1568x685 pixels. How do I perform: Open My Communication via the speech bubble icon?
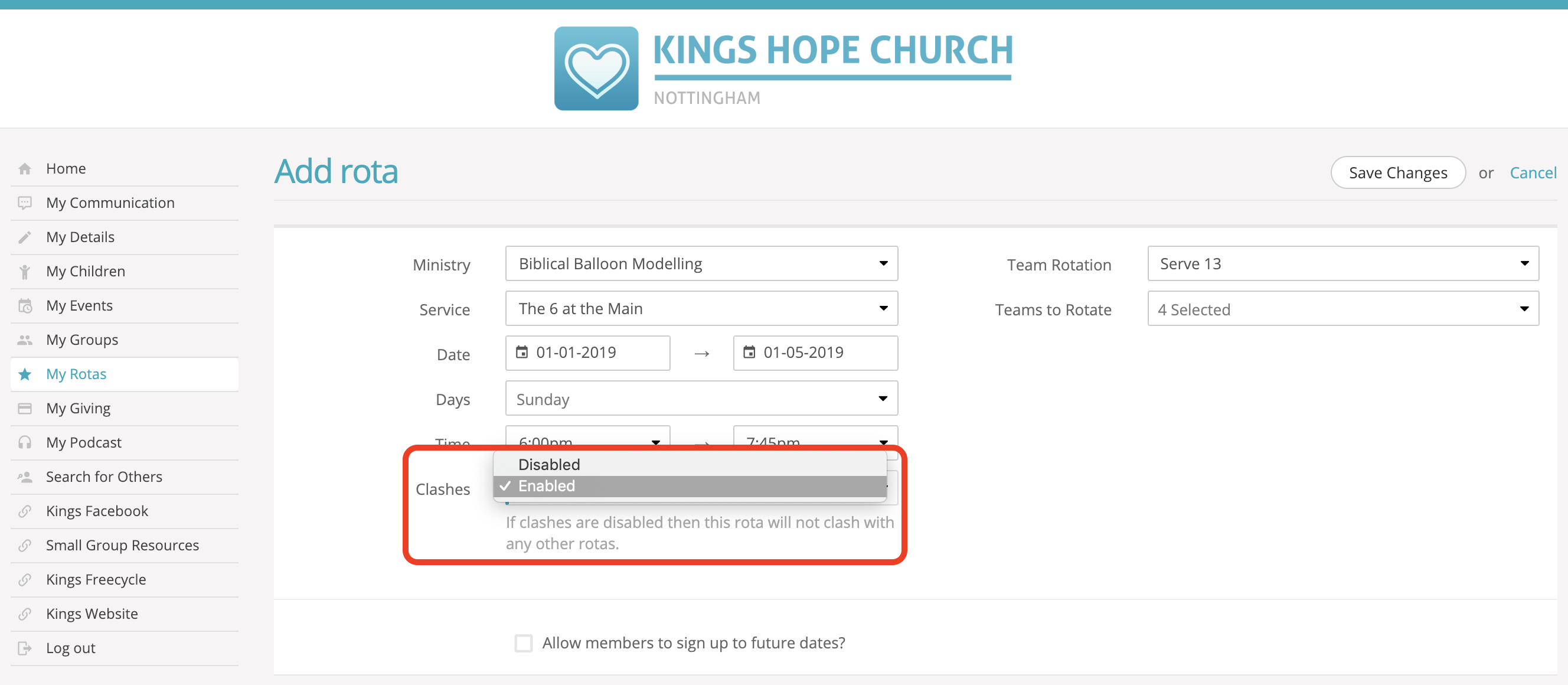click(25, 203)
